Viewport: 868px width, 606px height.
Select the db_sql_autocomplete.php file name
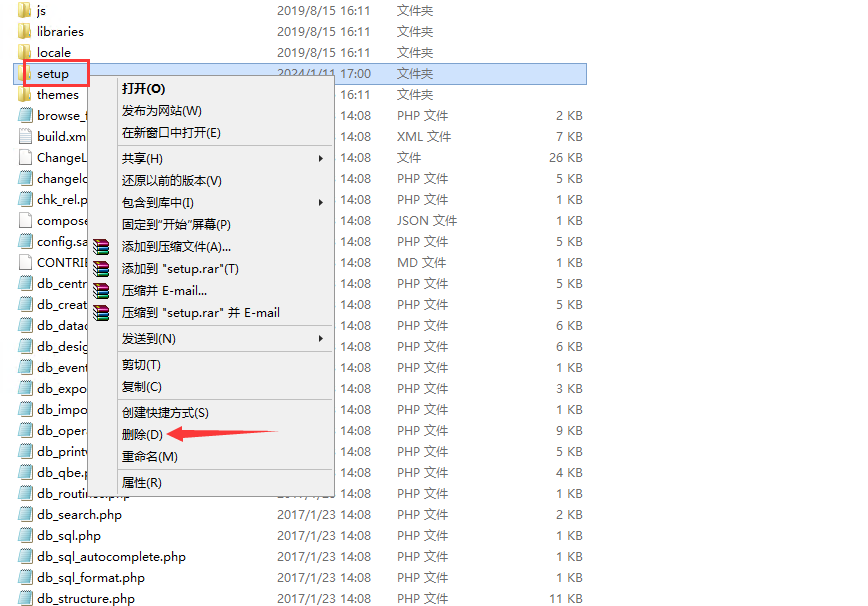111,556
